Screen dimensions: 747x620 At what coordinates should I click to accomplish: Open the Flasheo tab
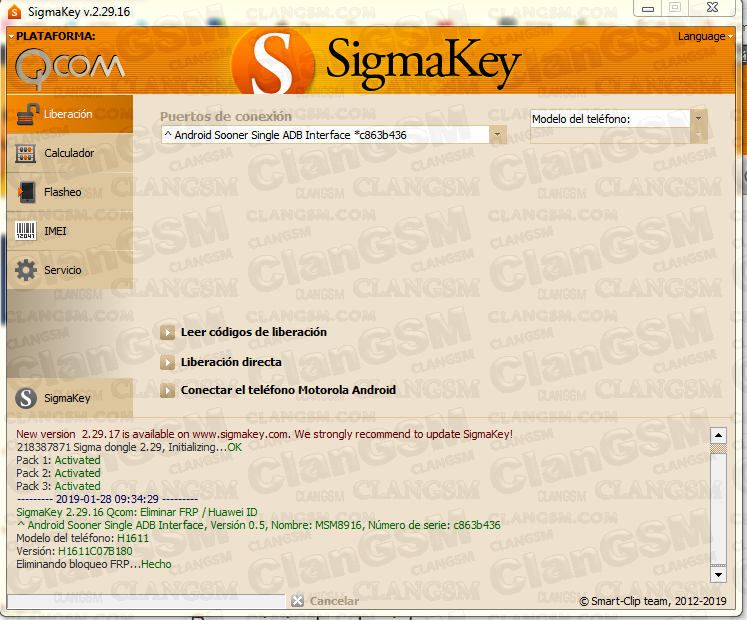[x=70, y=192]
